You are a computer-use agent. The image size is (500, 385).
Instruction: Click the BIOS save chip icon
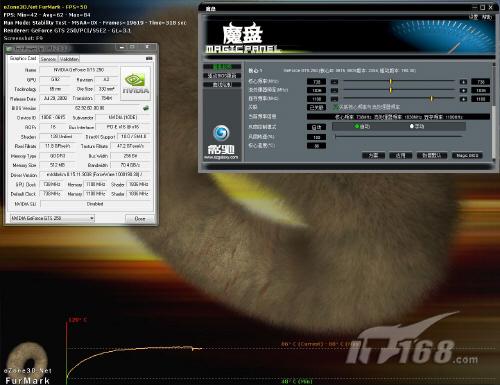click(146, 108)
